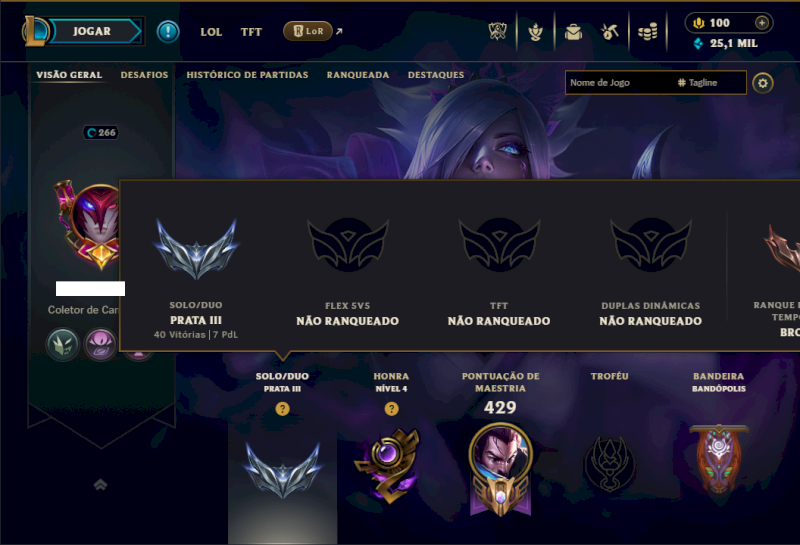Open the blue alert notification icon
Image resolution: width=800 pixels, height=545 pixels.
[168, 32]
